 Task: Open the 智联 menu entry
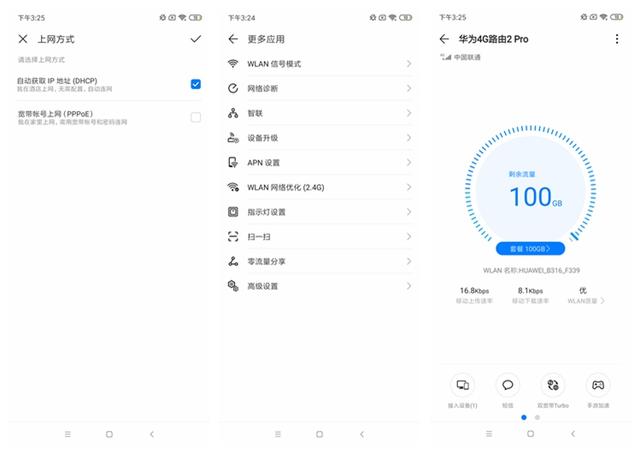[319, 113]
